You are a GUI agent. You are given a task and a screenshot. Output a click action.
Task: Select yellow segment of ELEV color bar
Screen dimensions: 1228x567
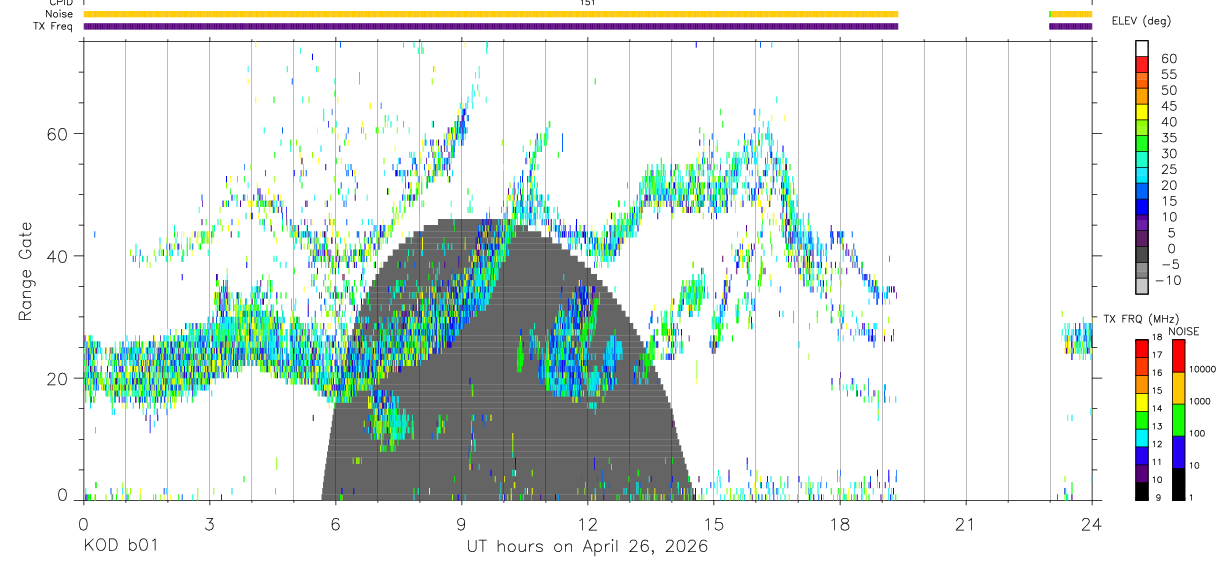point(1142,111)
